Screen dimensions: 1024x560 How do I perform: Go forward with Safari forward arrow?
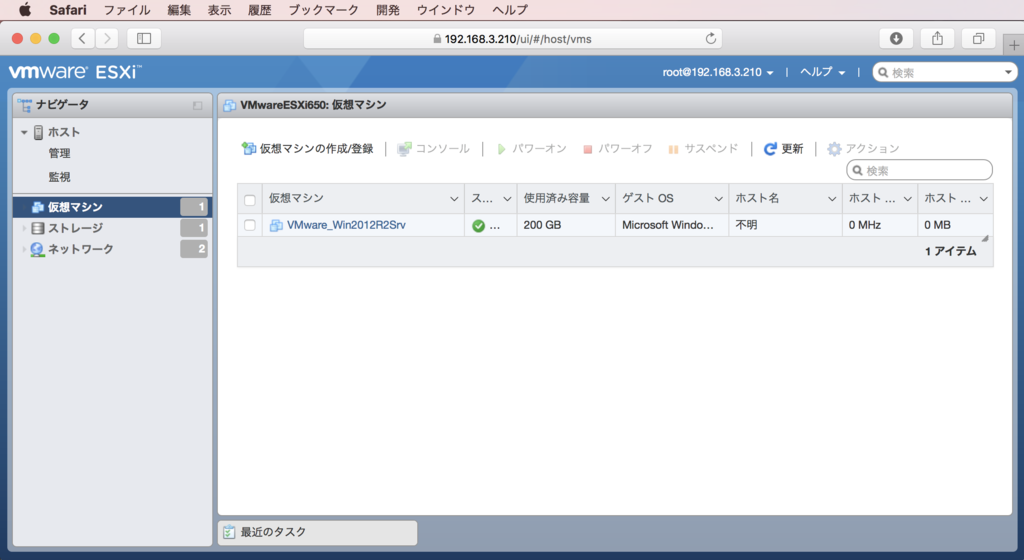tap(107, 39)
